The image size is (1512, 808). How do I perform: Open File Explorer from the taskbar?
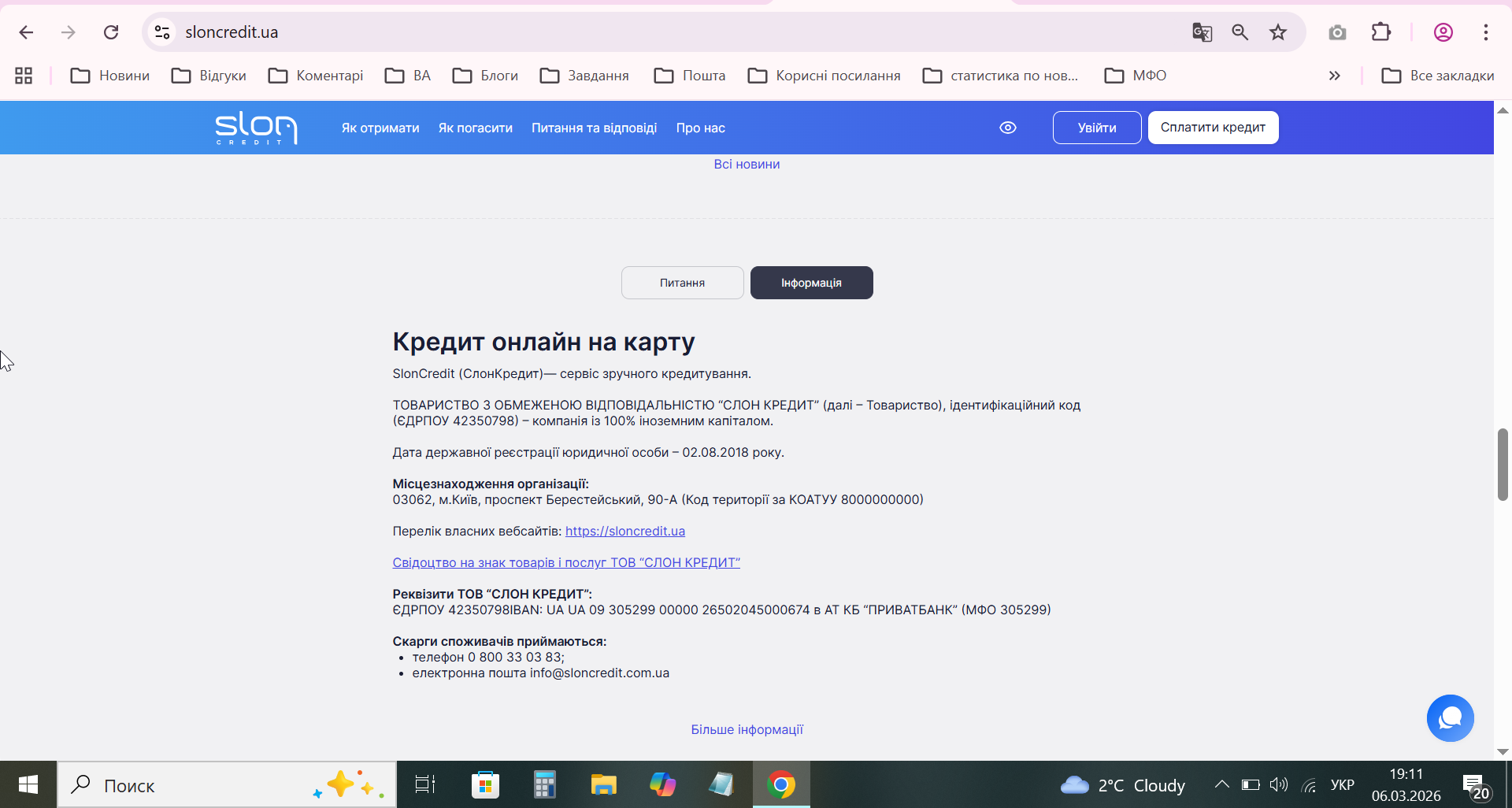(x=603, y=784)
